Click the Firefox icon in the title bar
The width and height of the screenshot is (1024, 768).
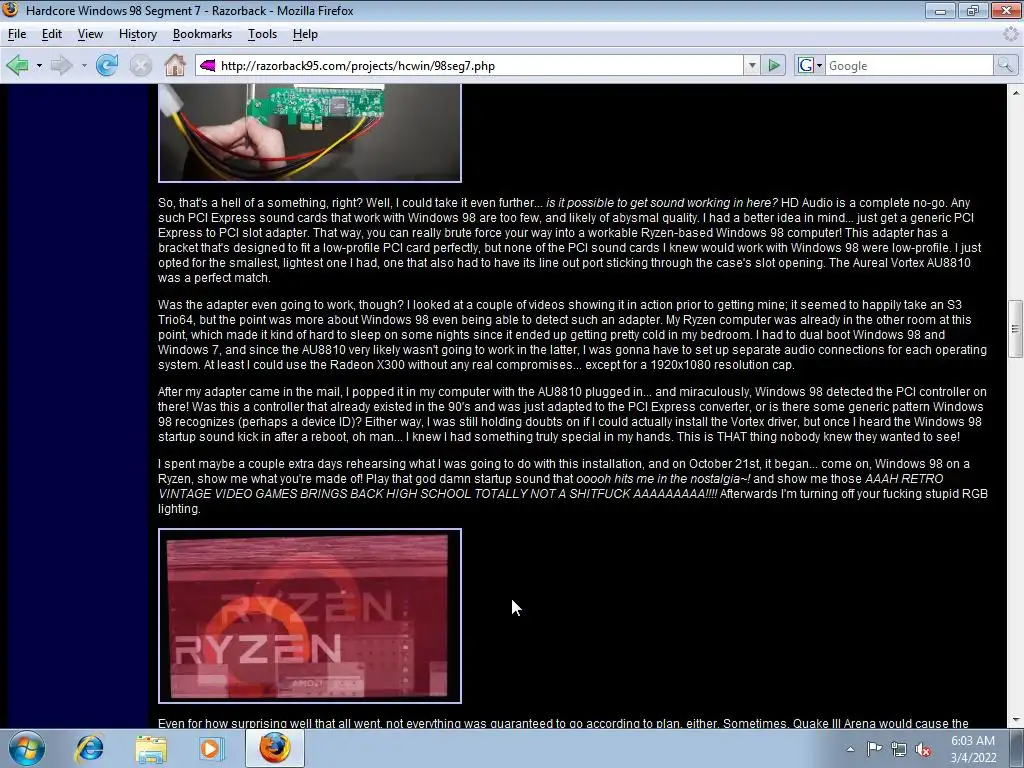[x=11, y=10]
